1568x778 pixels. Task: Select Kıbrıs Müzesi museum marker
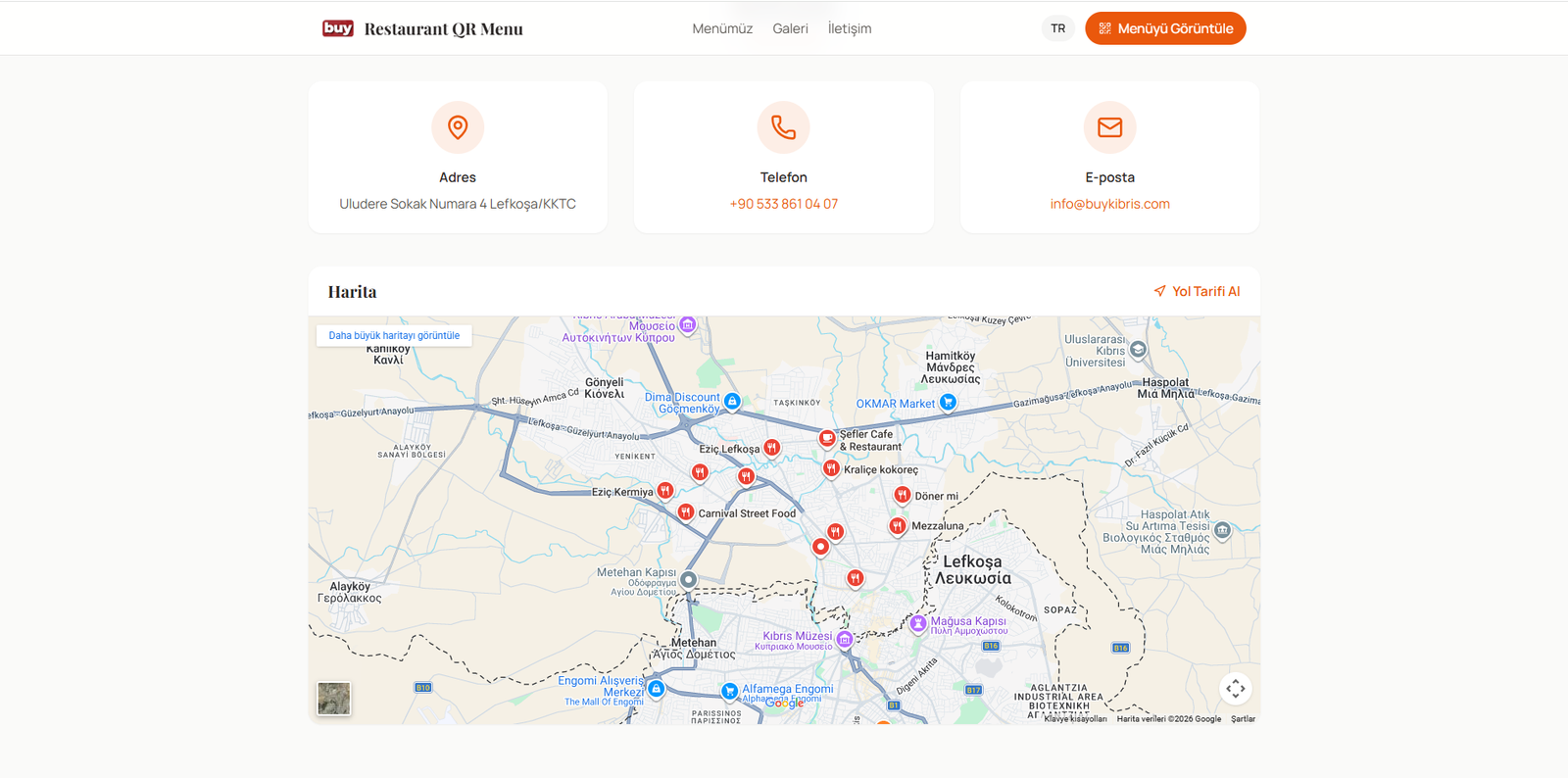tap(844, 639)
